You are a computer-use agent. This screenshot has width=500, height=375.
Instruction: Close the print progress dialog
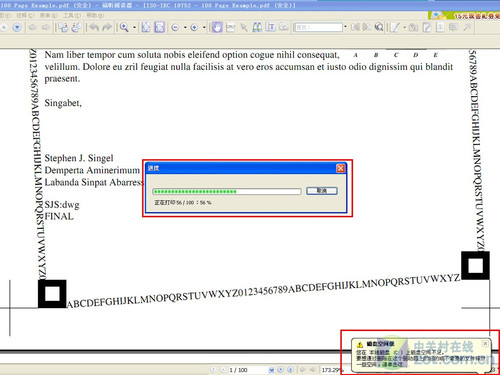[x=340, y=168]
